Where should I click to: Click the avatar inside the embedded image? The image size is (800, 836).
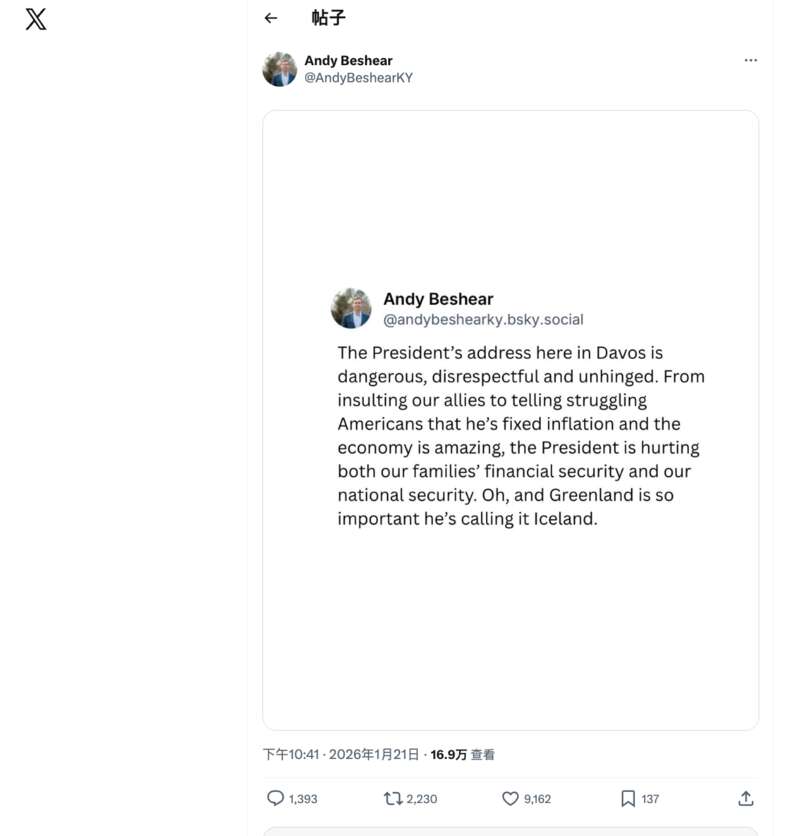[x=351, y=308]
